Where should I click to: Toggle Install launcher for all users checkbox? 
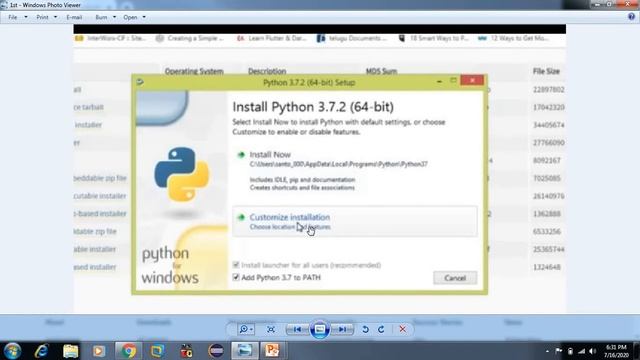coord(236,265)
